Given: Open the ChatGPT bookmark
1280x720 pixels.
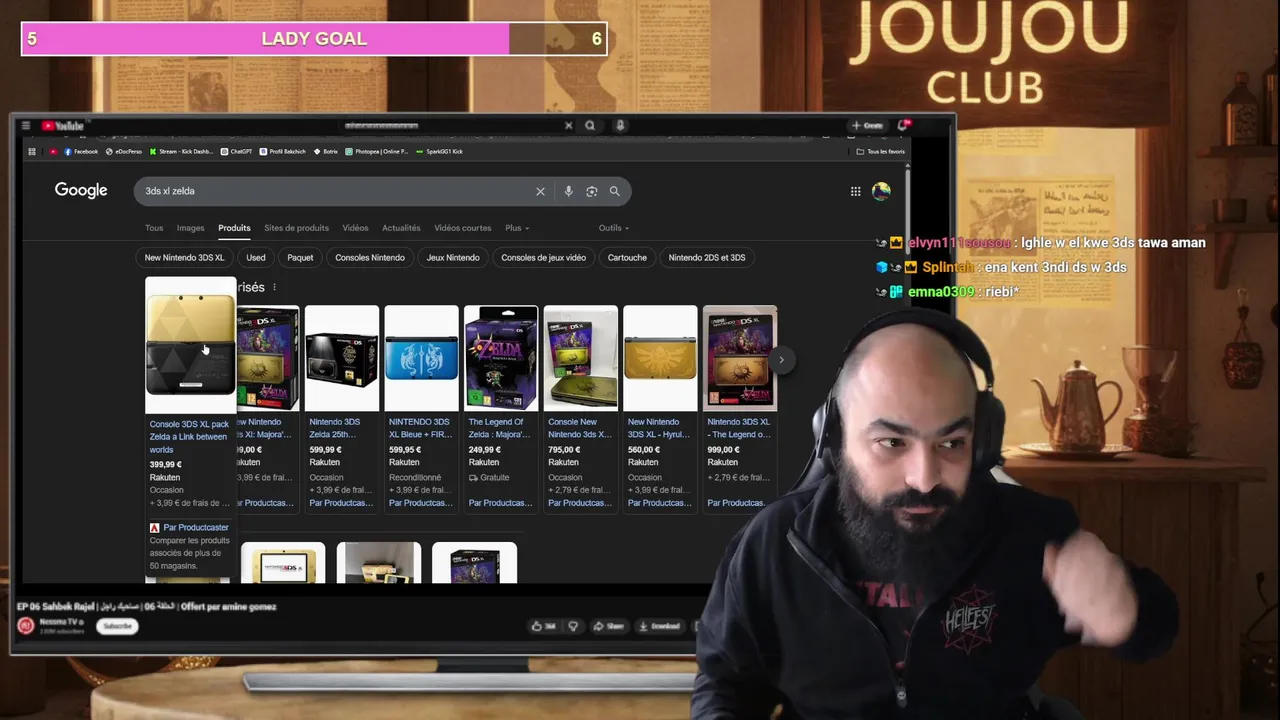Looking at the screenshot, I should point(237,152).
